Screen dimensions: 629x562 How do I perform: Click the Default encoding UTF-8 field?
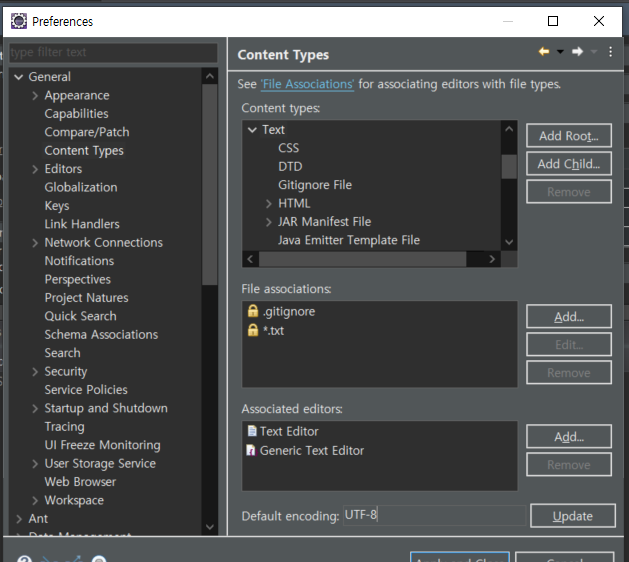[434, 515]
